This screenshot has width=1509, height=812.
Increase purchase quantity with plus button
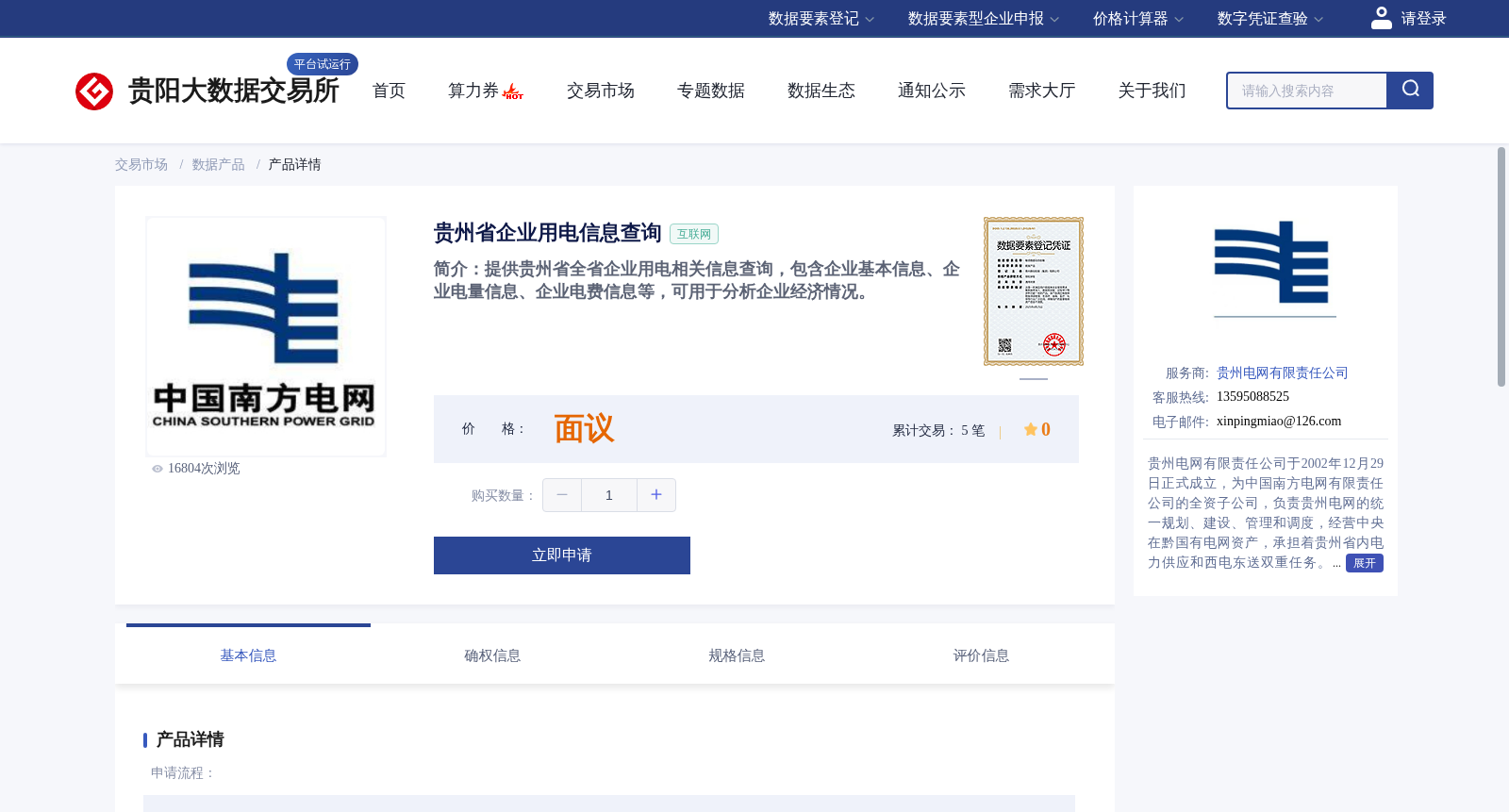click(656, 495)
